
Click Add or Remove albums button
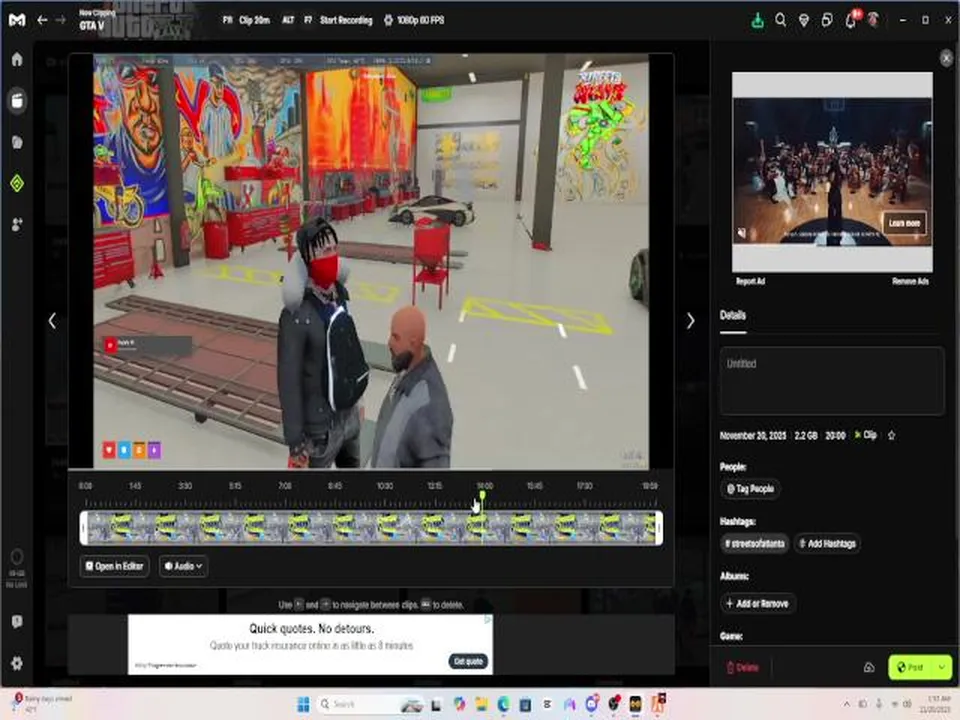758,603
